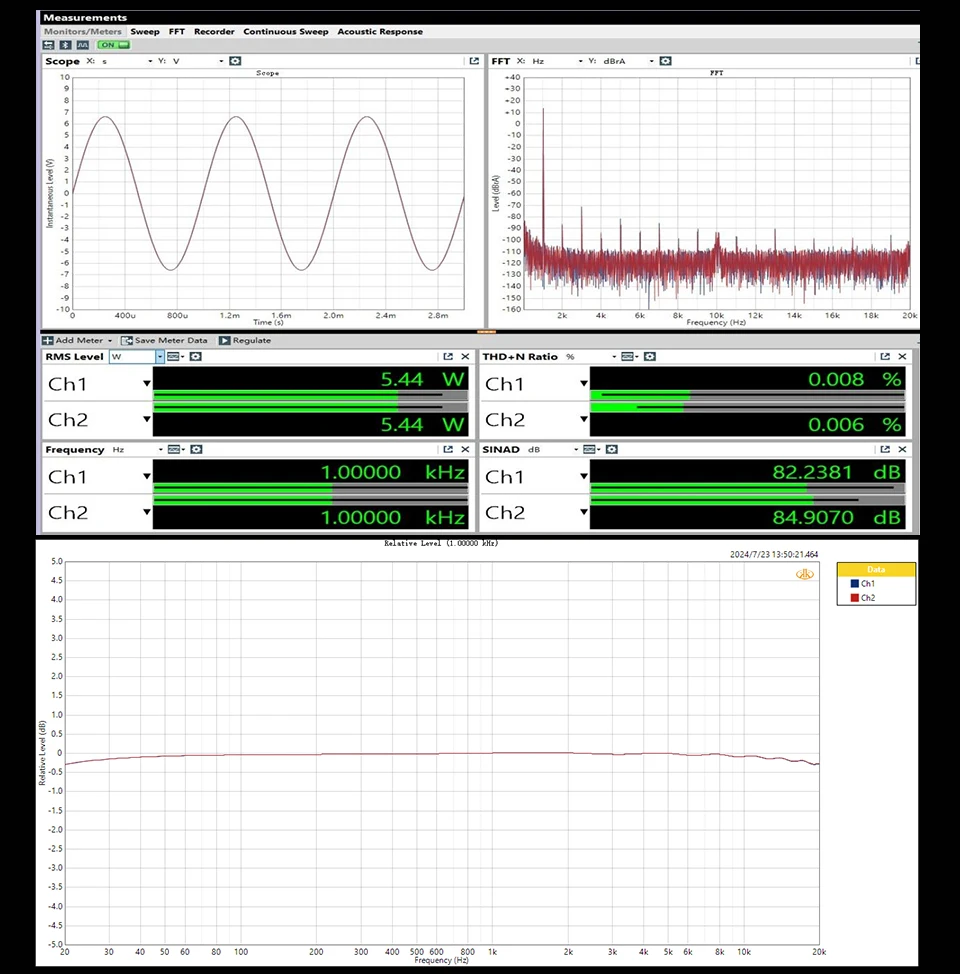This screenshot has height=974, width=960.
Task: Pop out the RMS Level meter
Action: tap(448, 357)
